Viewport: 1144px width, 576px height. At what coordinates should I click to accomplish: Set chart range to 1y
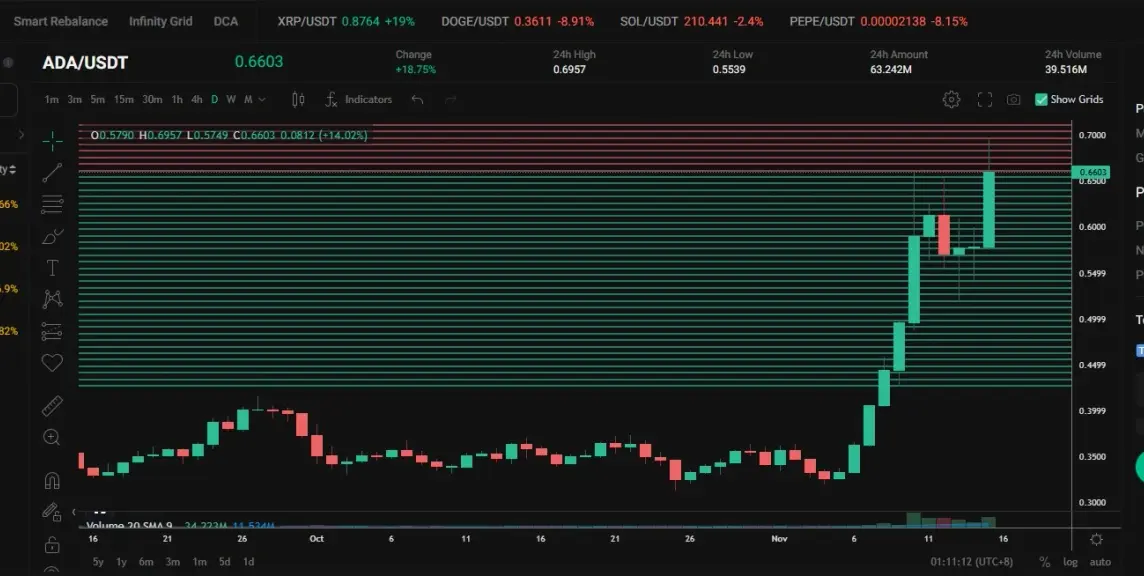(x=121, y=561)
